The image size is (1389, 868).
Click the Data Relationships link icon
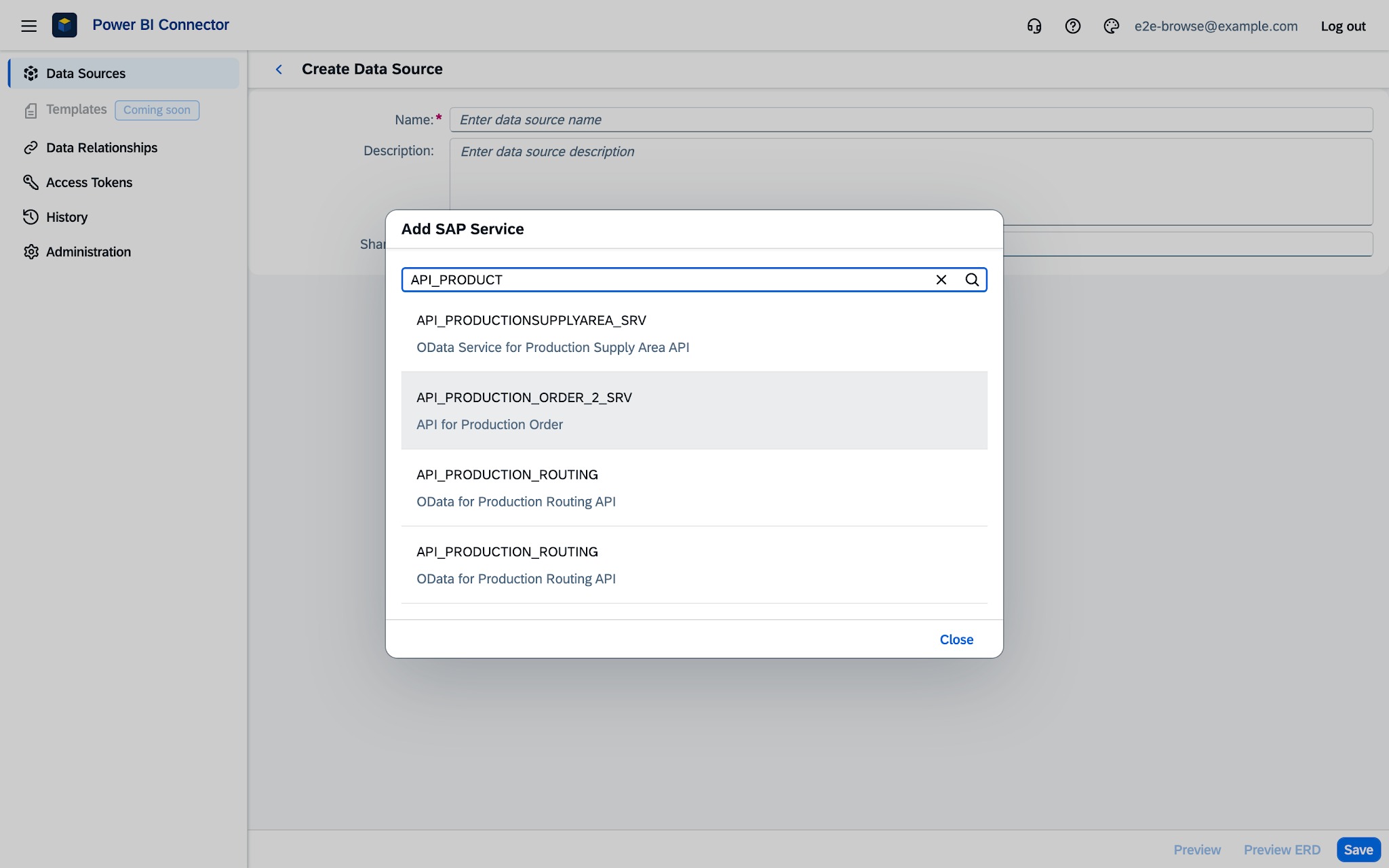tap(31, 148)
